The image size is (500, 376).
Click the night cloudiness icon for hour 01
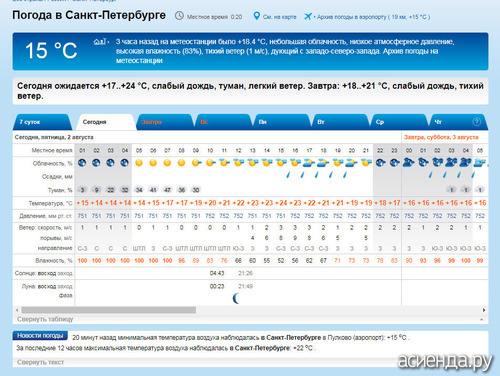(x=82, y=163)
